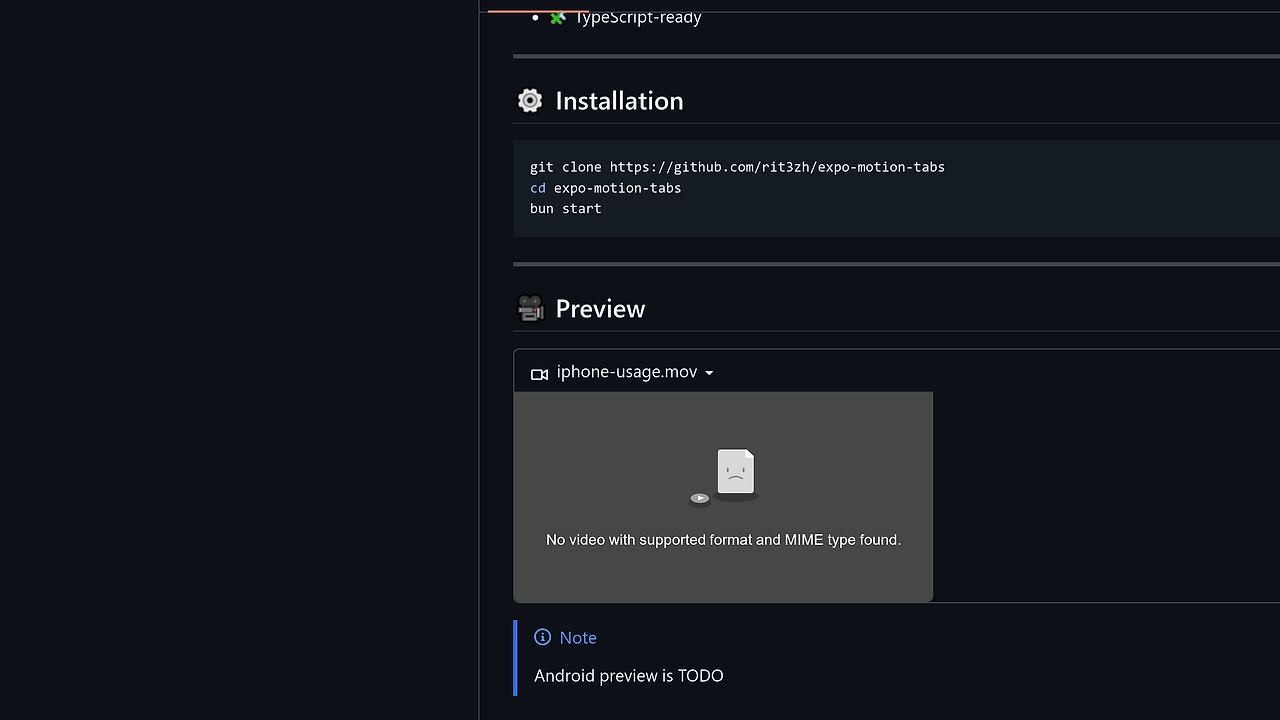
Task: Click the Installation heading
Action: pos(619,100)
